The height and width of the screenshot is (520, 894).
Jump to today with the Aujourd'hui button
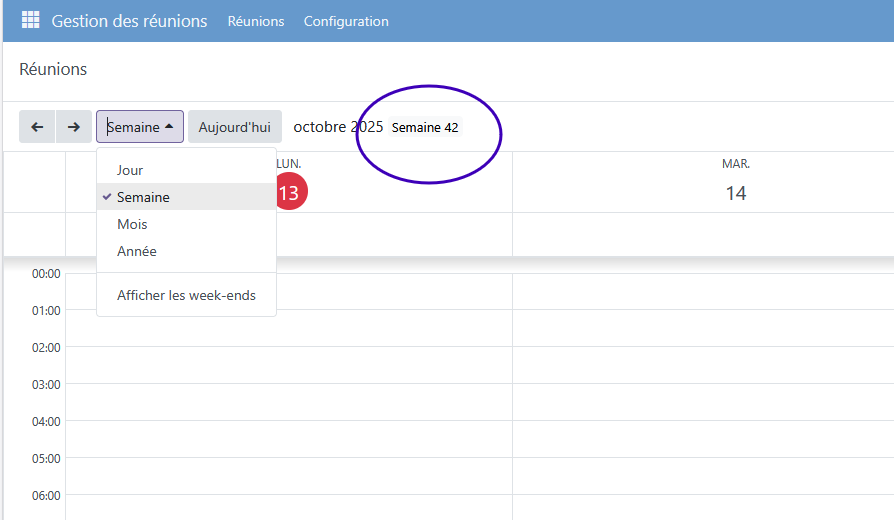coord(234,127)
